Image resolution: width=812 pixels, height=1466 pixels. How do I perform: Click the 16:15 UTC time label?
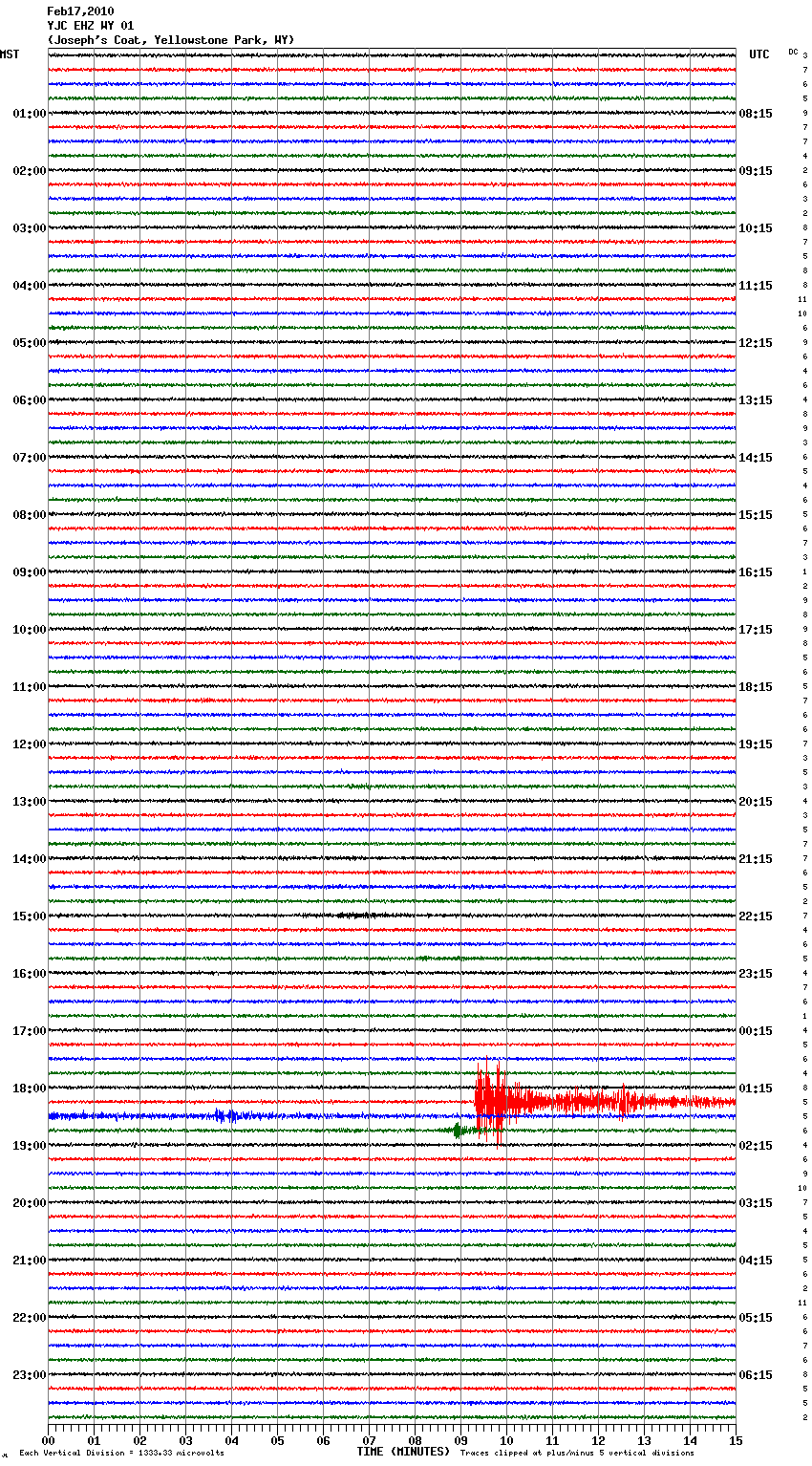coord(756,572)
